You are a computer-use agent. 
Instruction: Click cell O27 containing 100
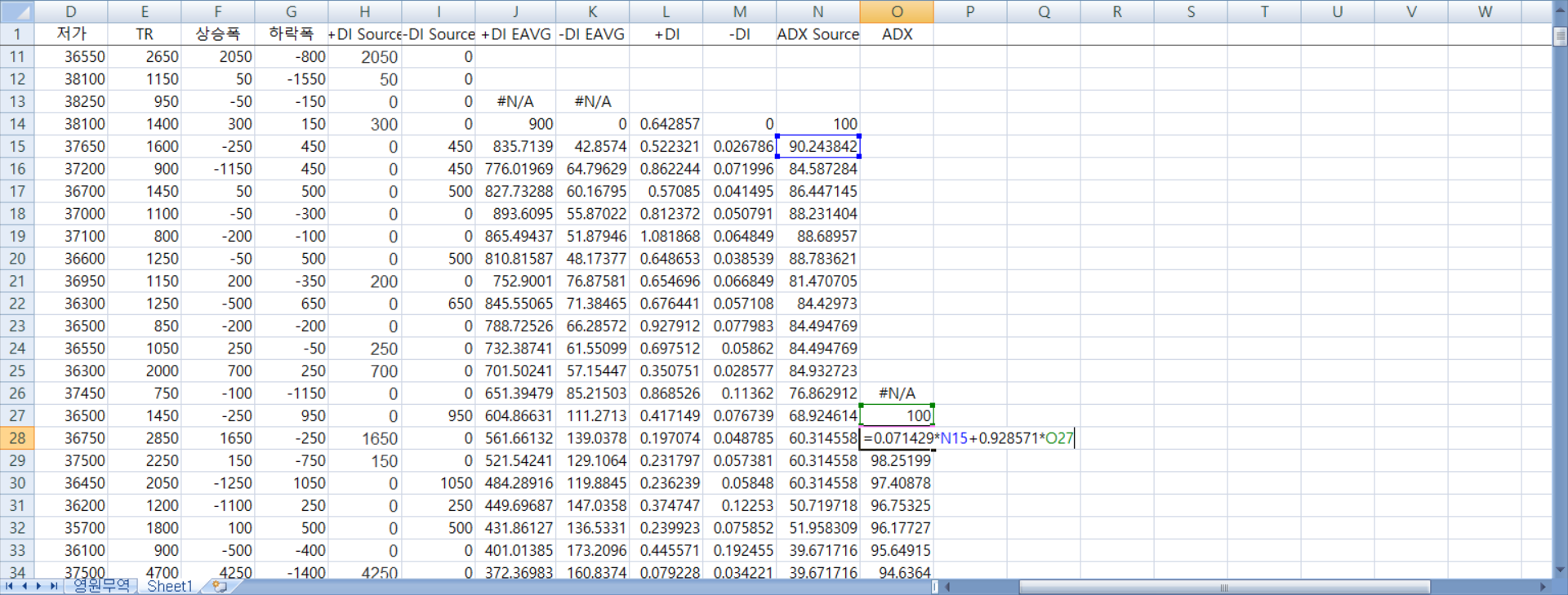(x=897, y=416)
